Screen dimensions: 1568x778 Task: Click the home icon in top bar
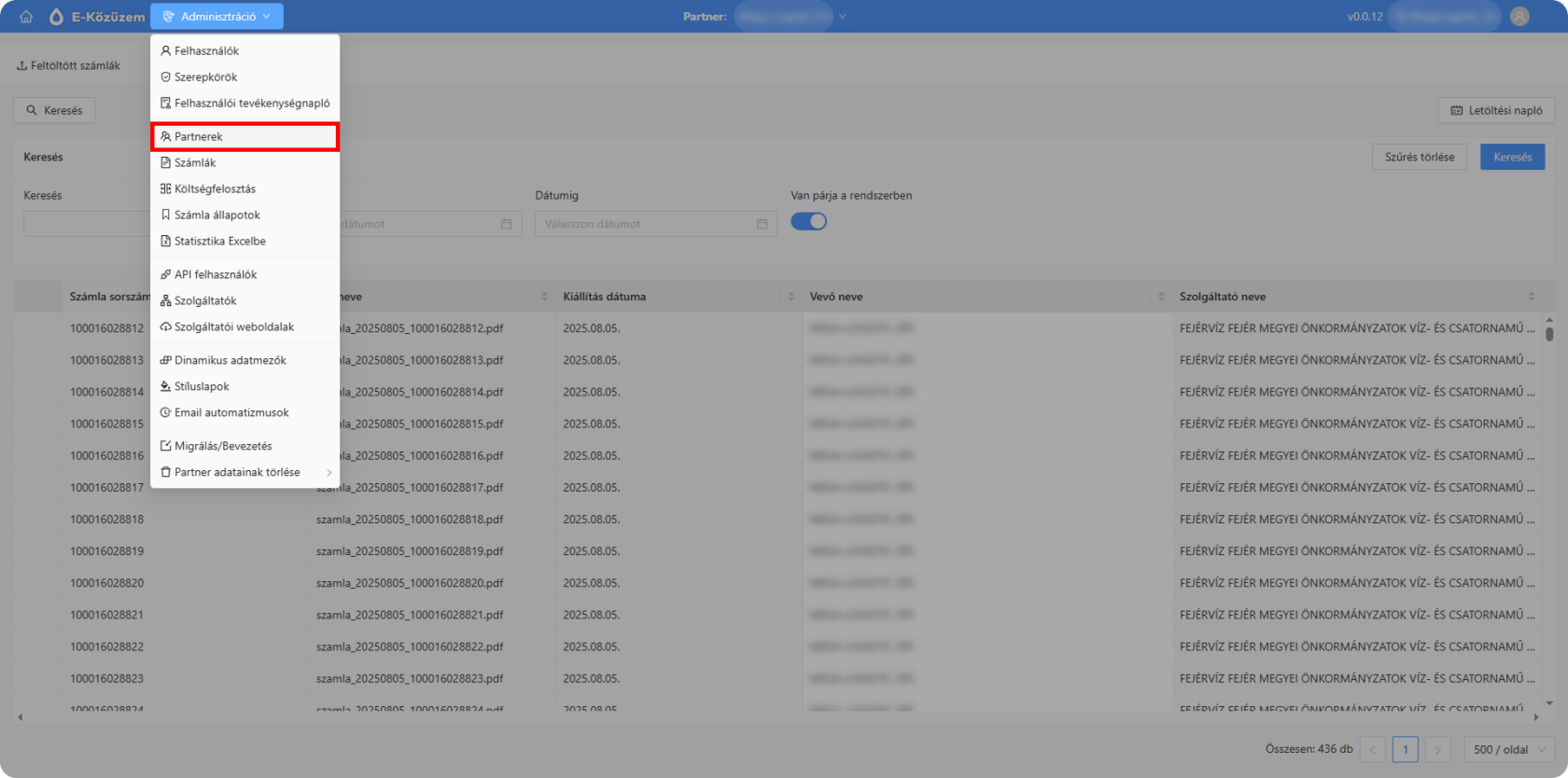pos(26,17)
